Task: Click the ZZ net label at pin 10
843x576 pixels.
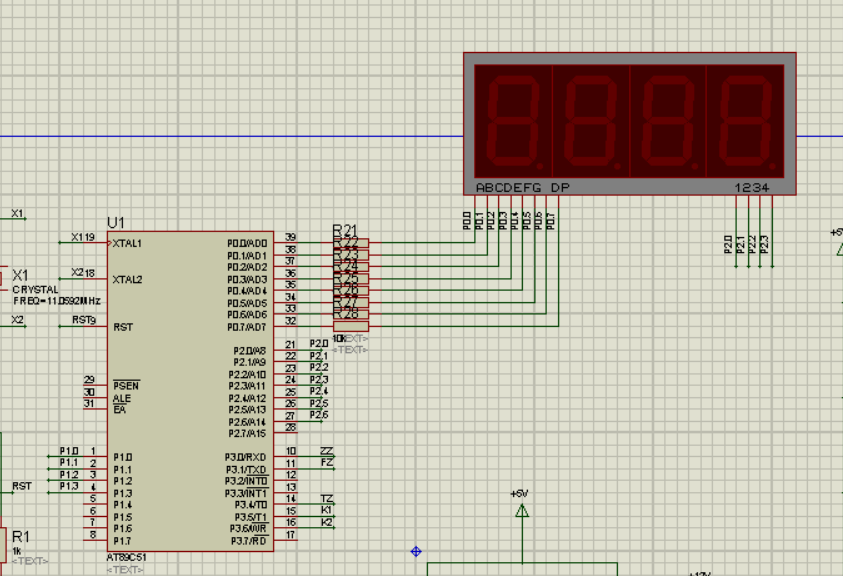Action: [326, 451]
